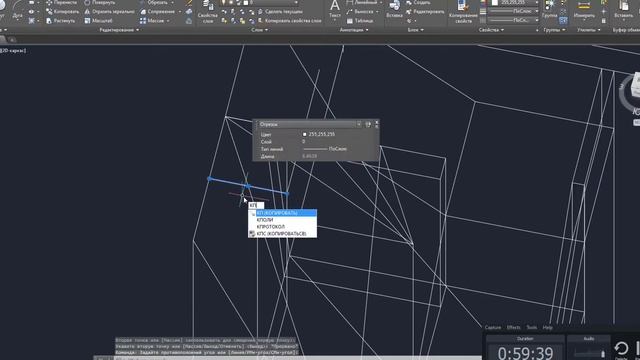Image resolution: width=640 pixels, height=360 pixels.
Task: Select the Сопряжение (Fillet) tool
Action: click(158, 11)
